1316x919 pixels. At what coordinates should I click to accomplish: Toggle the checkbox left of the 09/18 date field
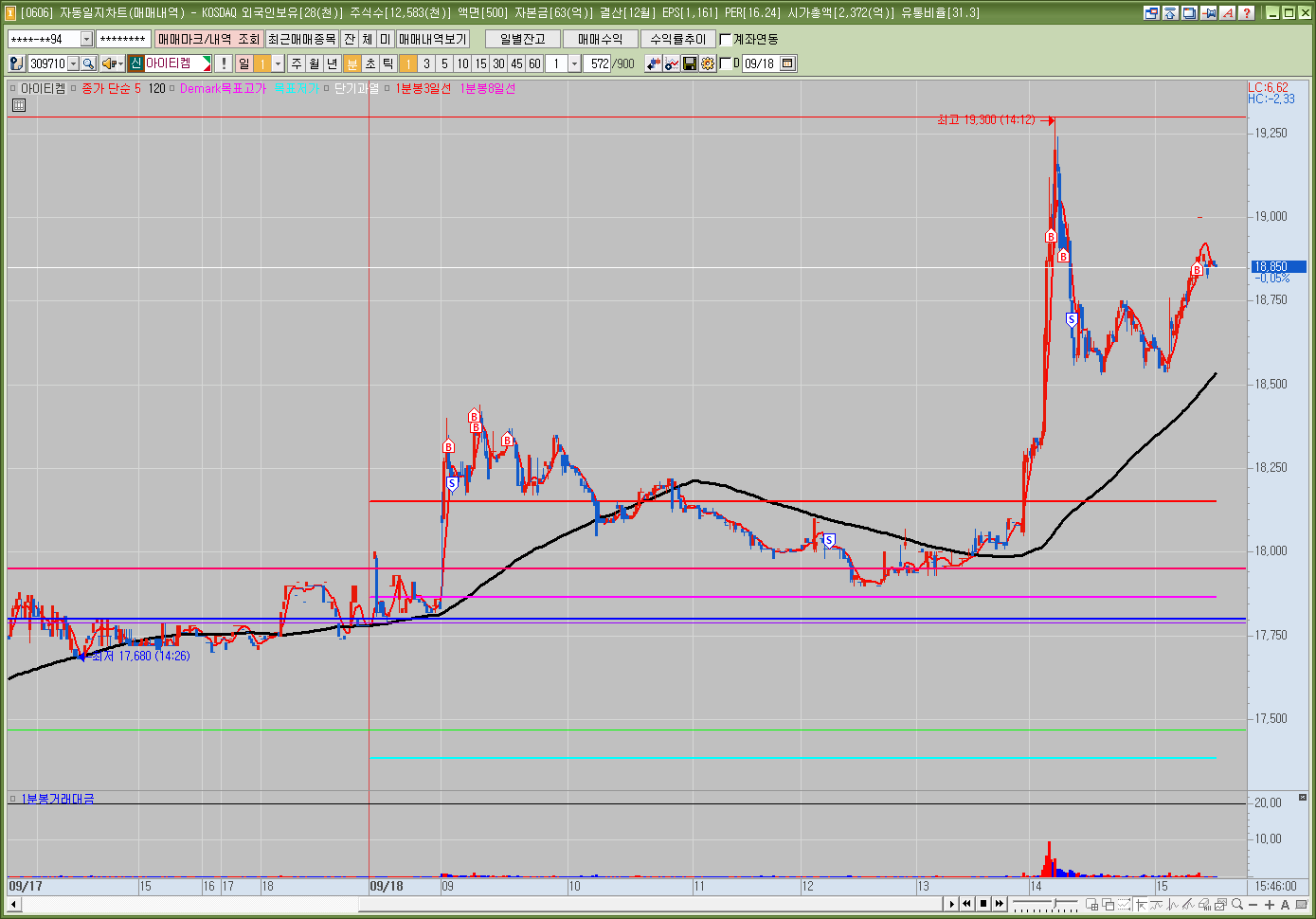pyautogui.click(x=726, y=63)
